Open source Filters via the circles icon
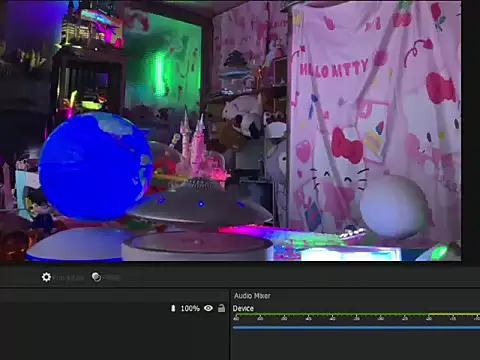The width and height of the screenshot is (480, 360). (x=96, y=277)
